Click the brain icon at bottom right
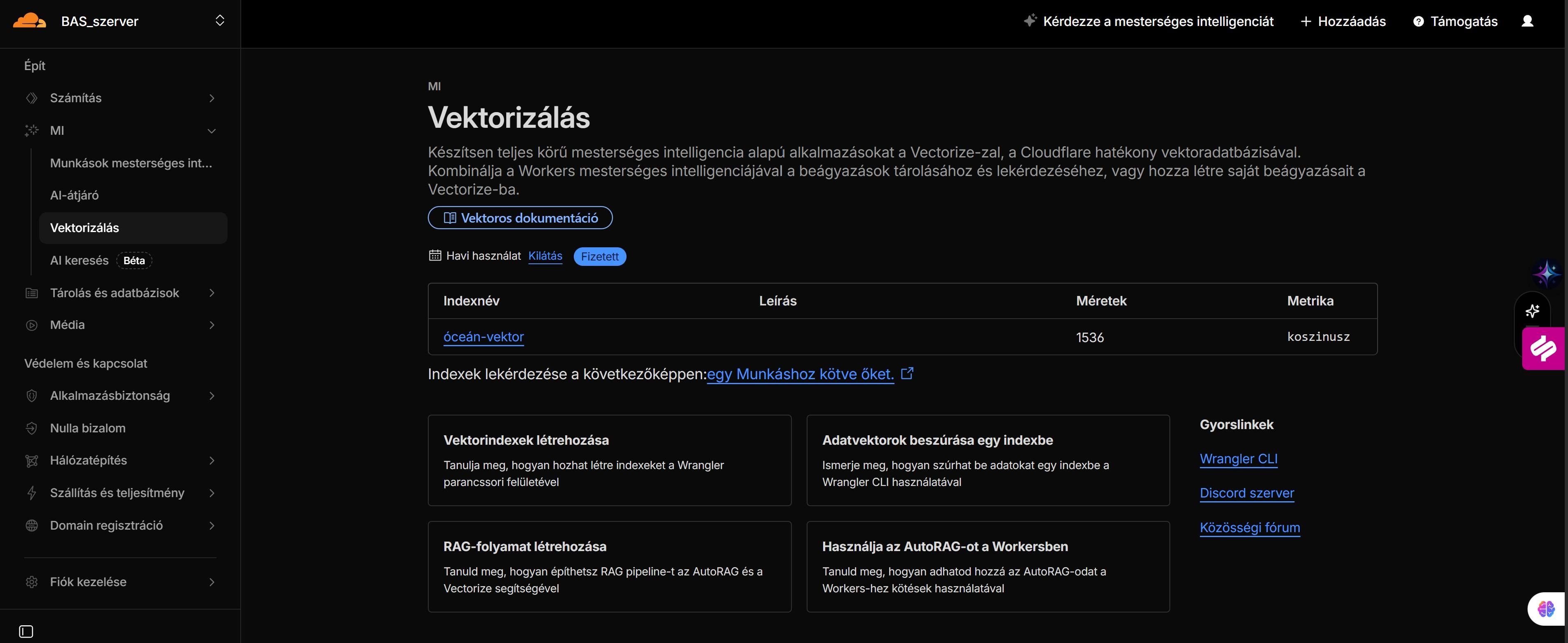Screen dimensions: 1568x643 1546,608
